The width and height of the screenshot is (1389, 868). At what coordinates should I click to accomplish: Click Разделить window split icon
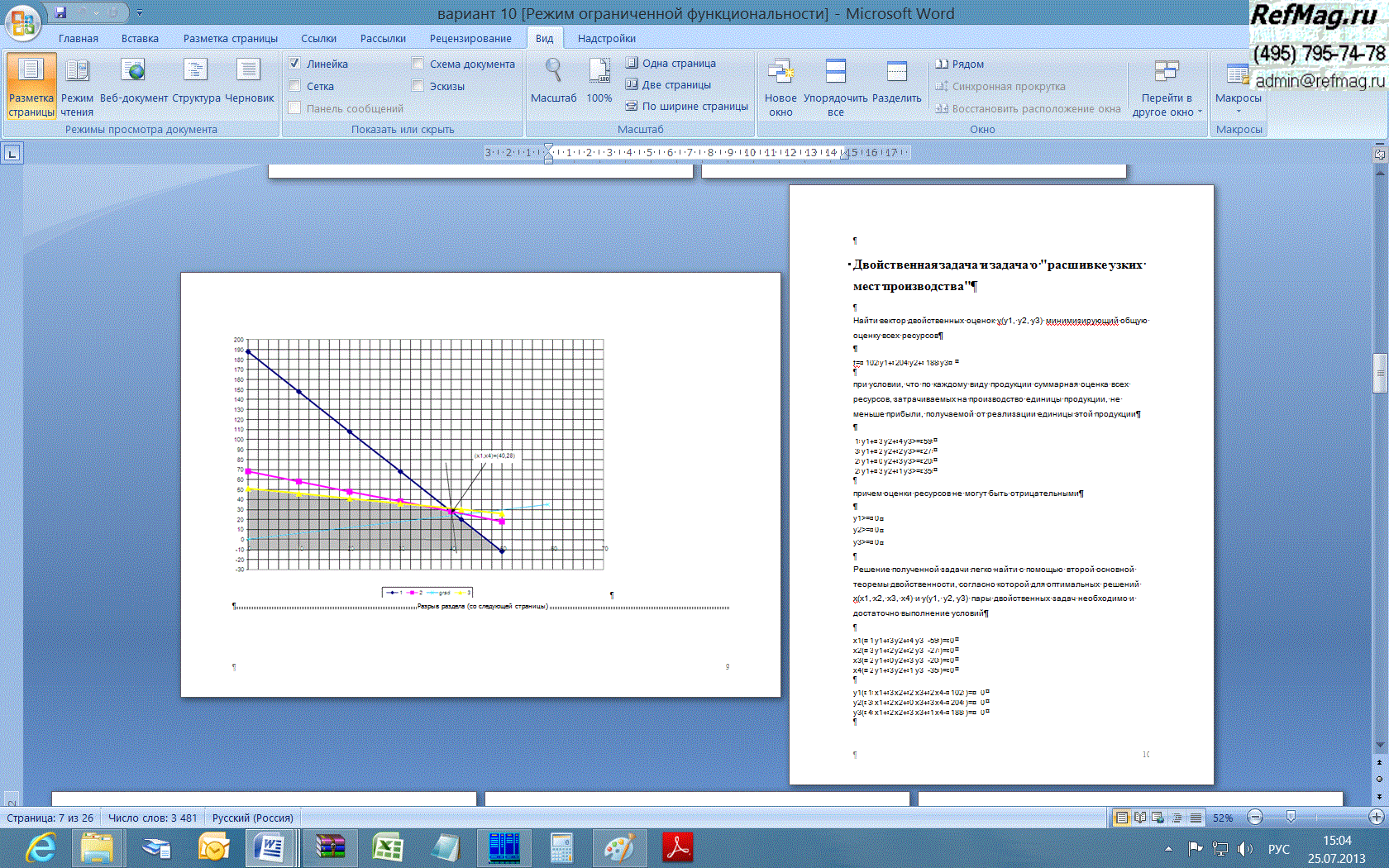coord(897,71)
